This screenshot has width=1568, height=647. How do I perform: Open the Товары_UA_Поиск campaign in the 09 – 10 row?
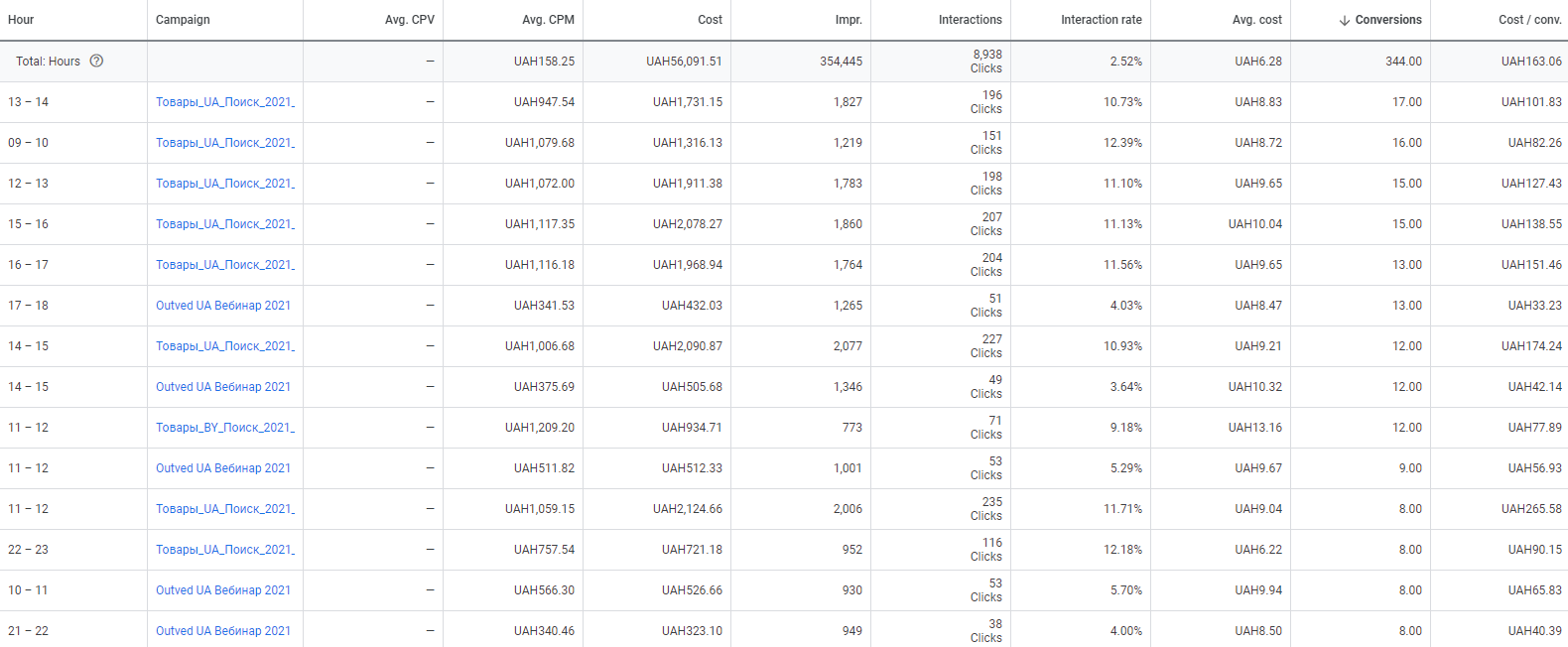(x=225, y=143)
